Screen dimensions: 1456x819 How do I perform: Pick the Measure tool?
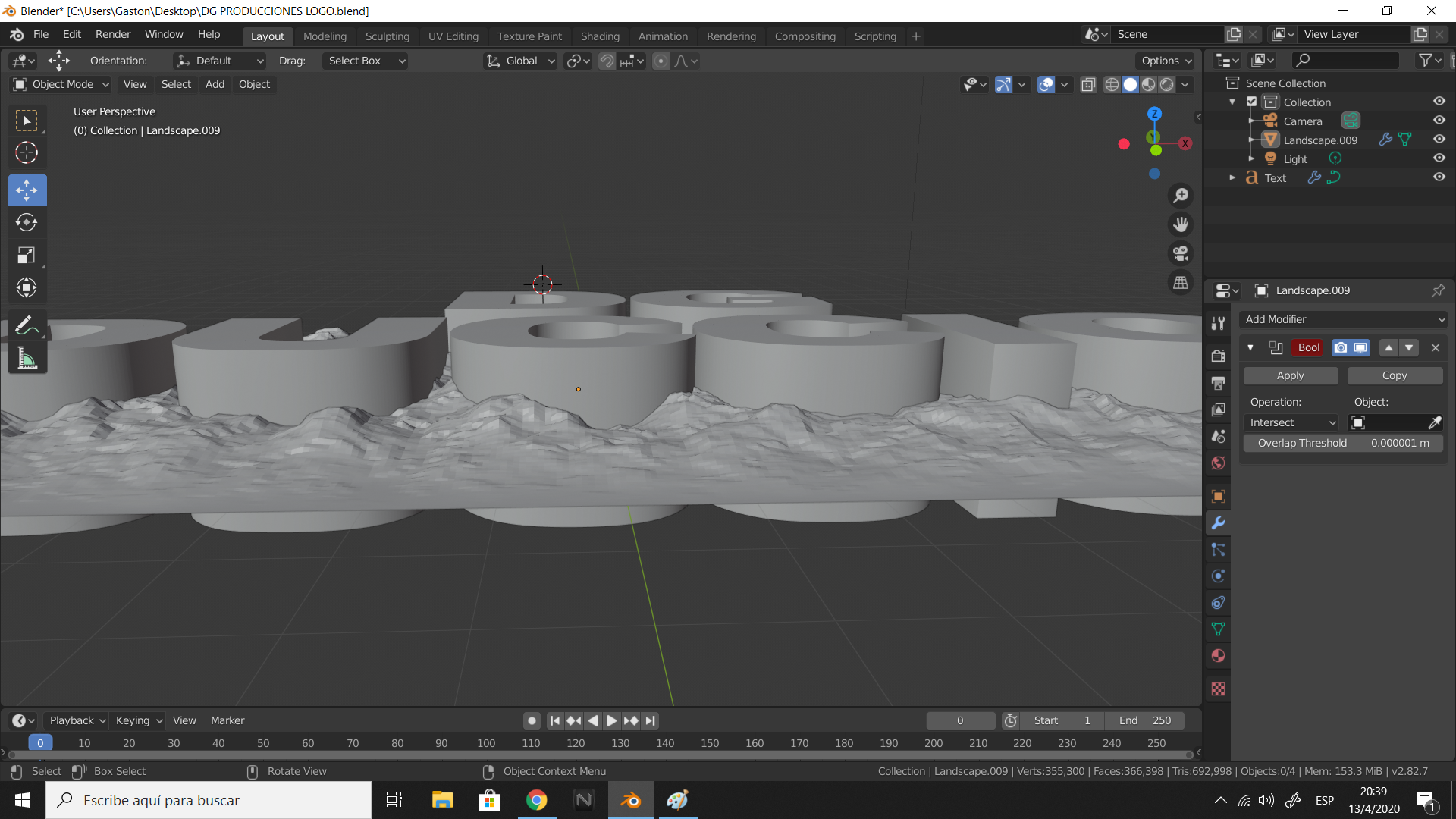pos(27,359)
